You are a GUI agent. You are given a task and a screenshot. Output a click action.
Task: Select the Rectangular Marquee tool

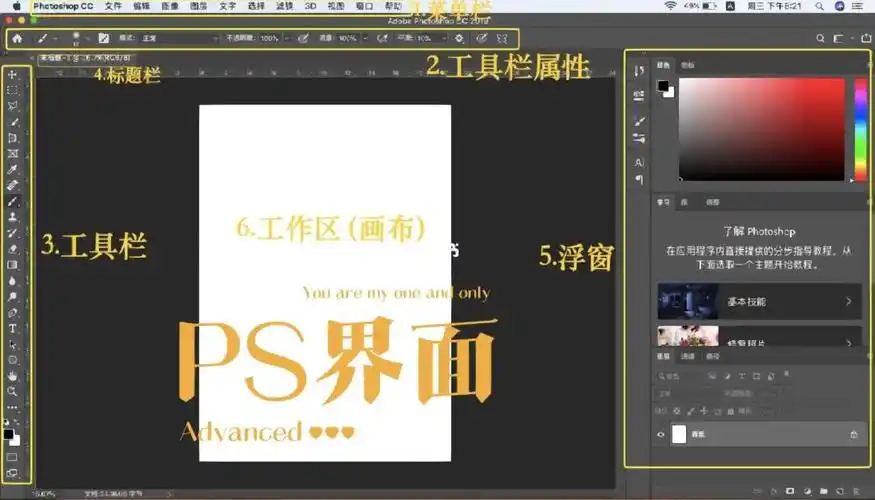(12, 90)
